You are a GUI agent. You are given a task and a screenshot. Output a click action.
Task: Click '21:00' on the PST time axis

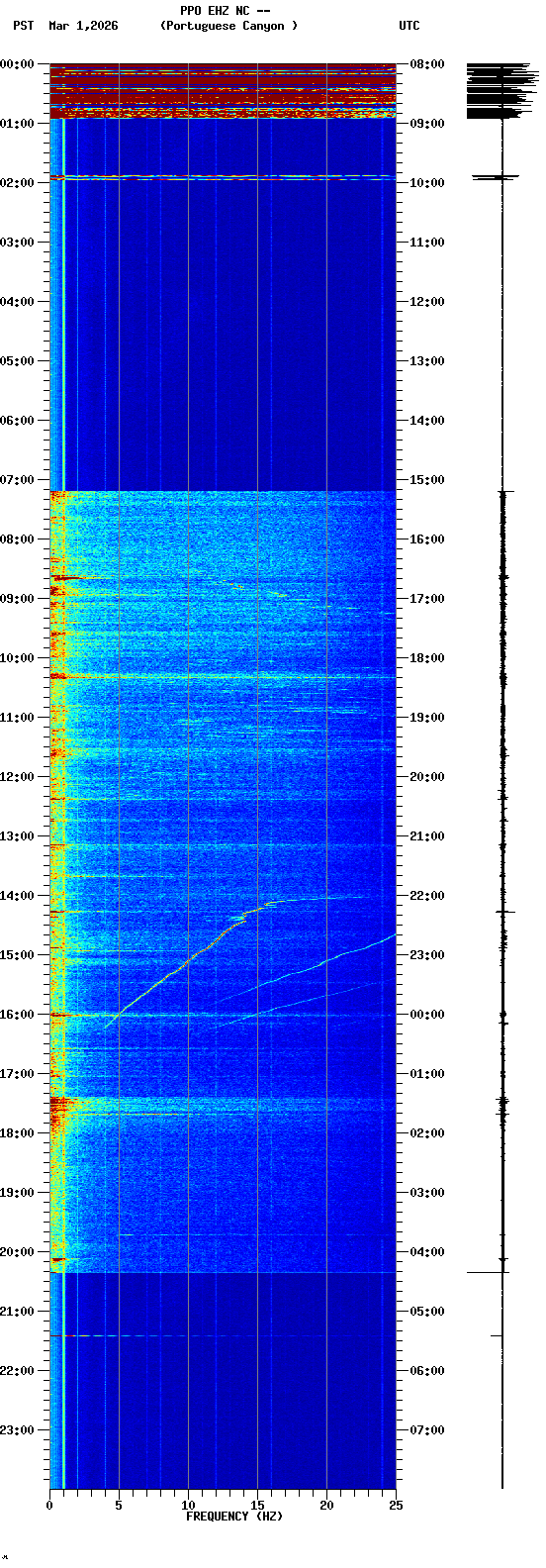(18, 1312)
